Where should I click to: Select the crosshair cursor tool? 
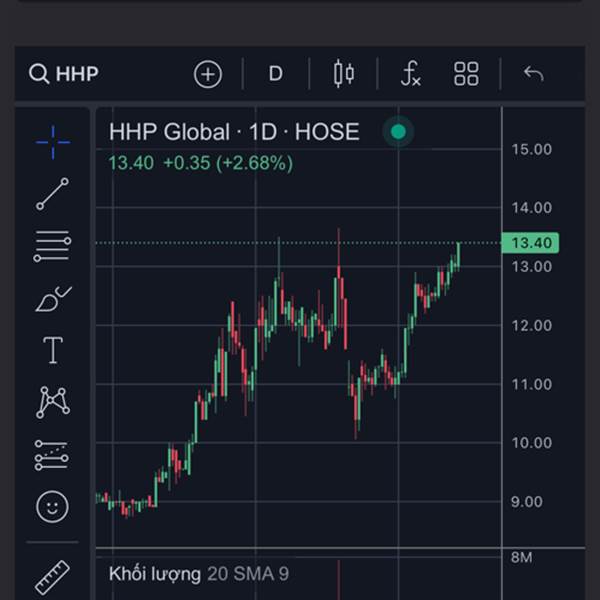pos(52,142)
